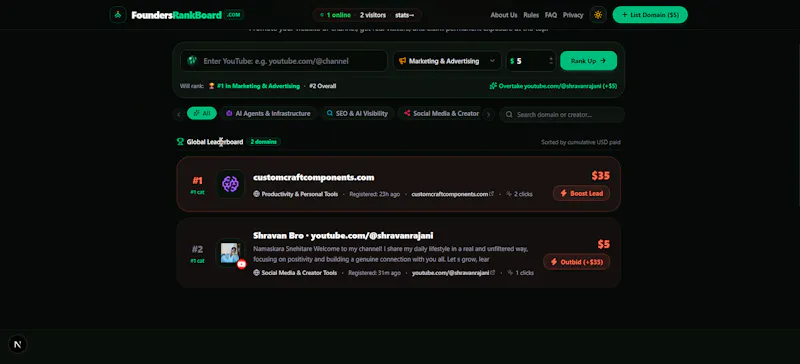Click the Shravan Bro channel avatar thumbnail
Screen dimensions: 800x364
[230, 253]
